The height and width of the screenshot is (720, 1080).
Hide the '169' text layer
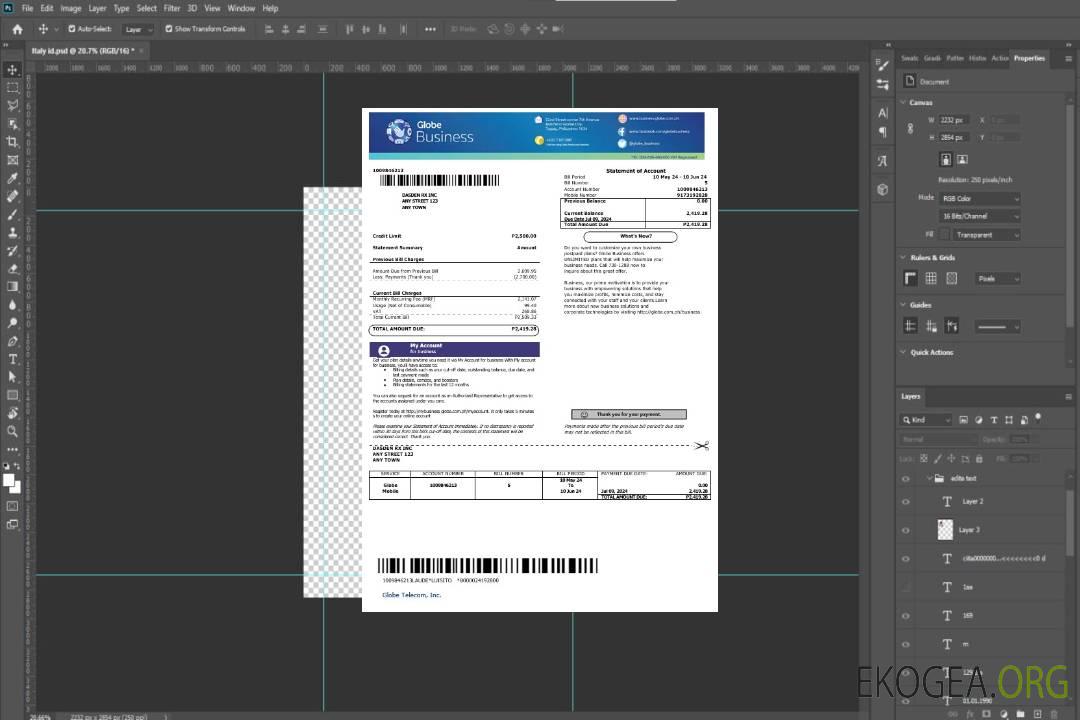[906, 616]
